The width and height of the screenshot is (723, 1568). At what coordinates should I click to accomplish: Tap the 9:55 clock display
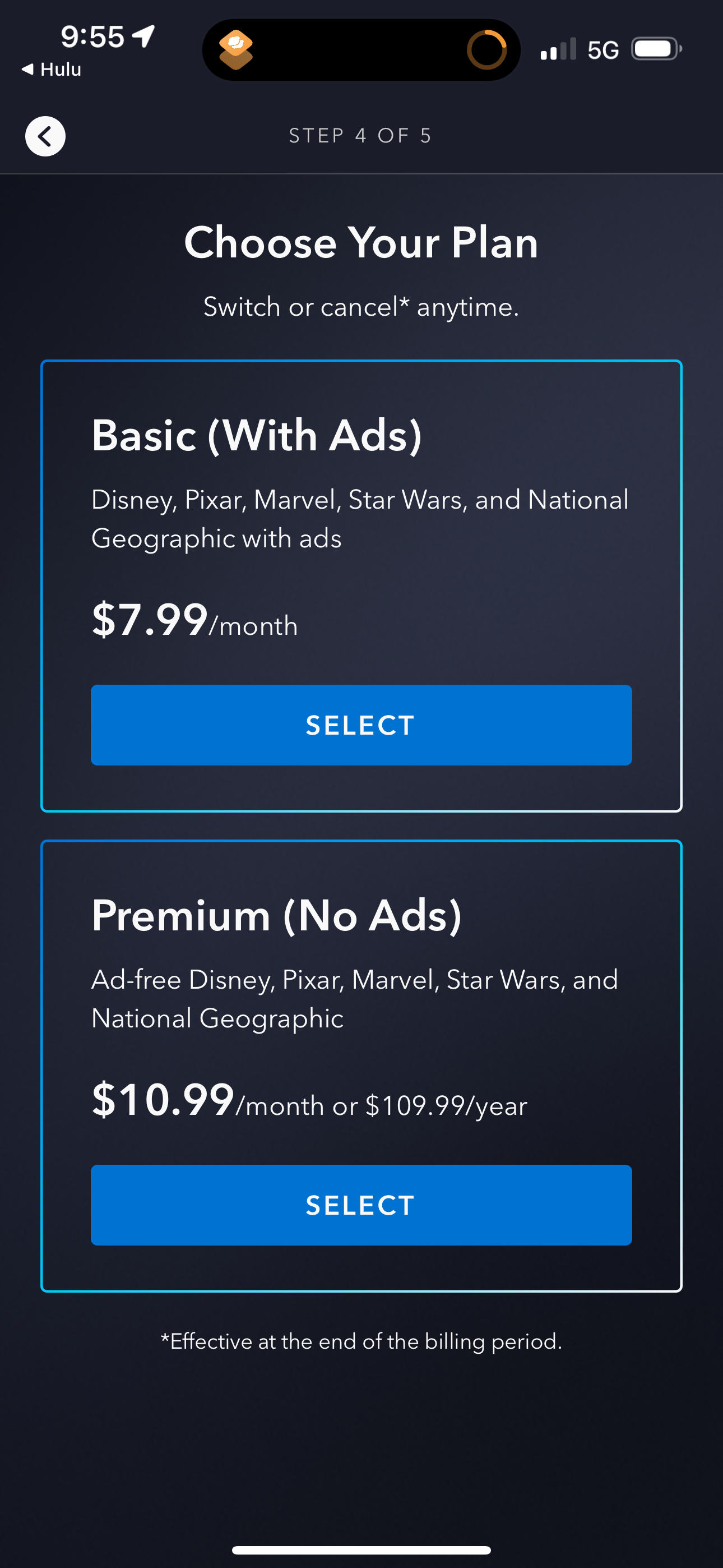92,36
